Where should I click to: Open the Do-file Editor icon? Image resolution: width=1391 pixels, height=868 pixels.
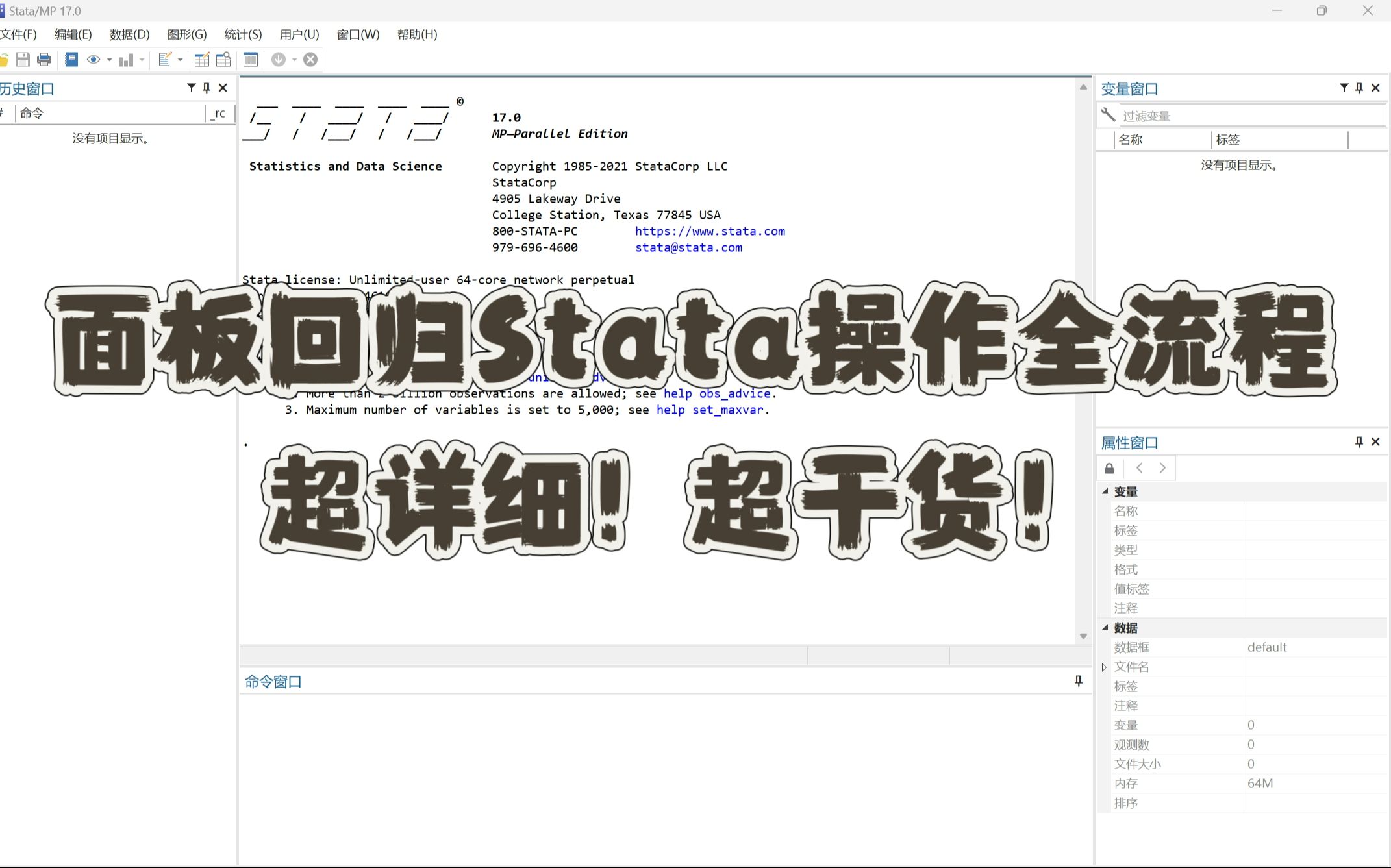165,60
